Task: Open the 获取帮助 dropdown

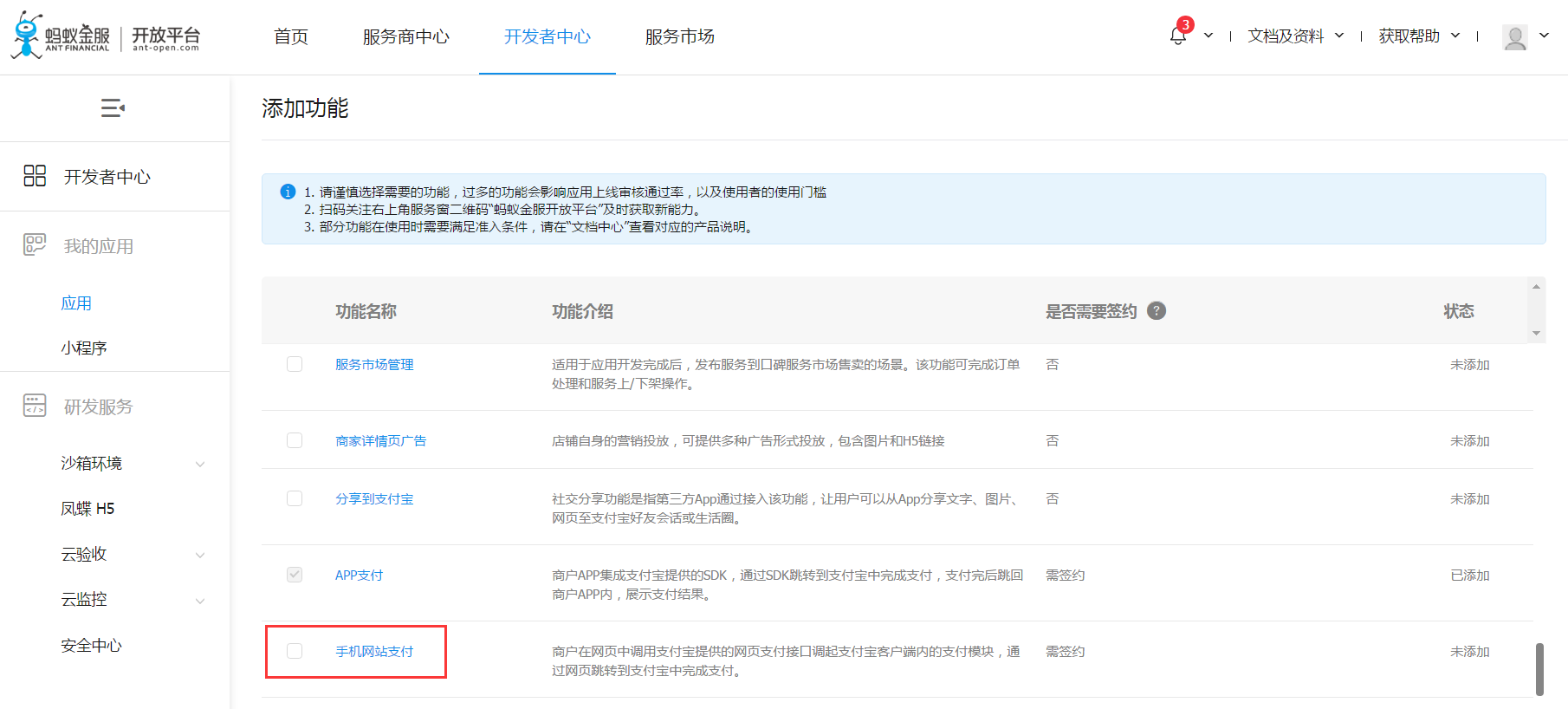Action: [1420, 36]
